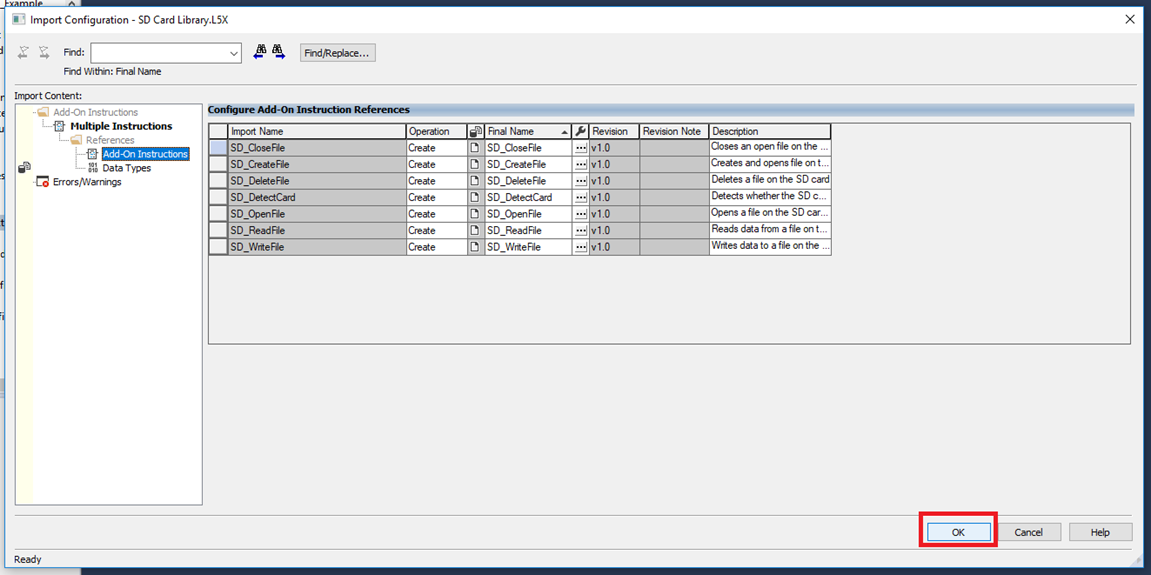Click the ellipsis button for SD_CloseFile
1151x575 pixels.
[x=581, y=148]
